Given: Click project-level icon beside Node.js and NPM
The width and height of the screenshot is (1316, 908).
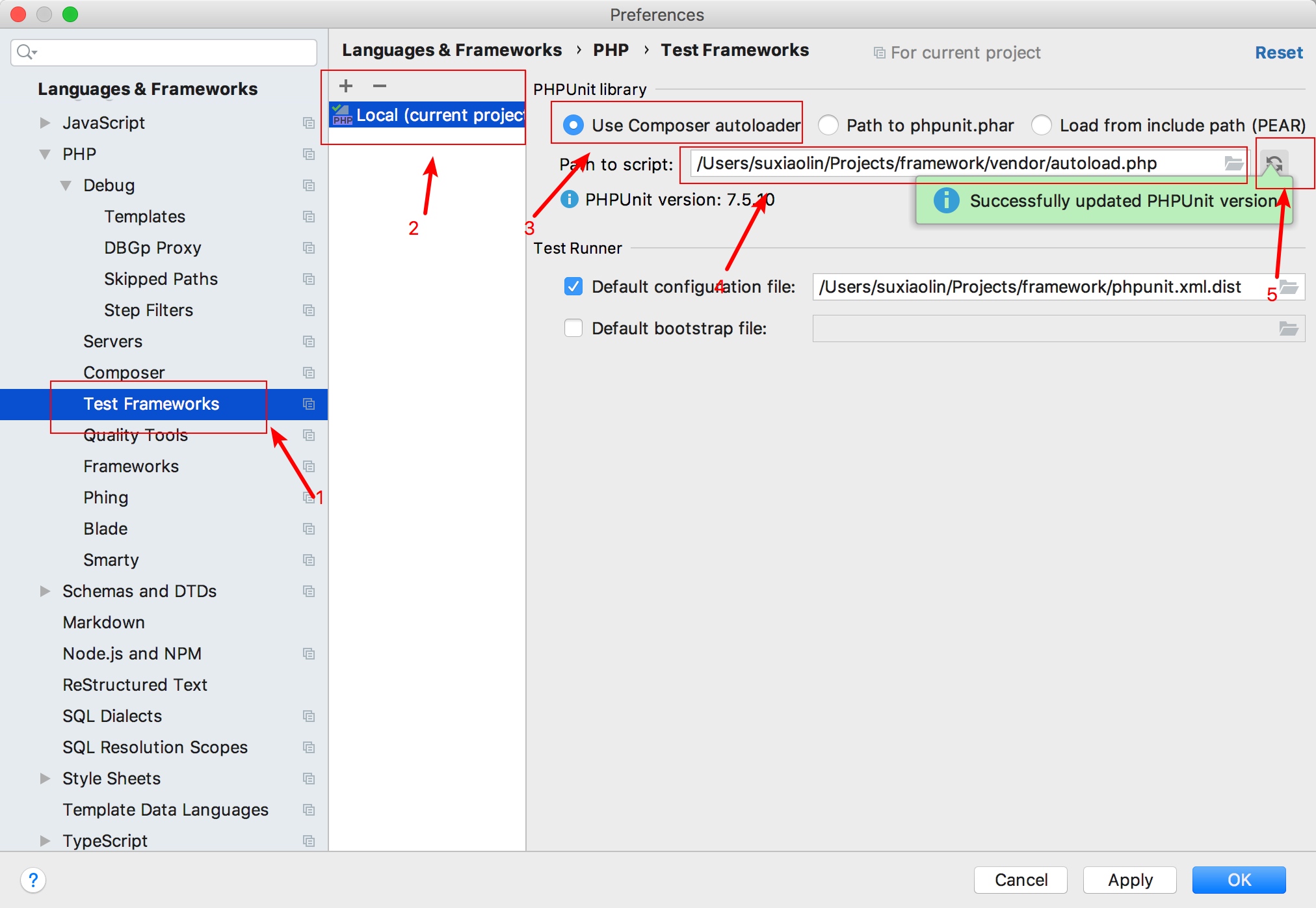Looking at the screenshot, I should [x=309, y=654].
